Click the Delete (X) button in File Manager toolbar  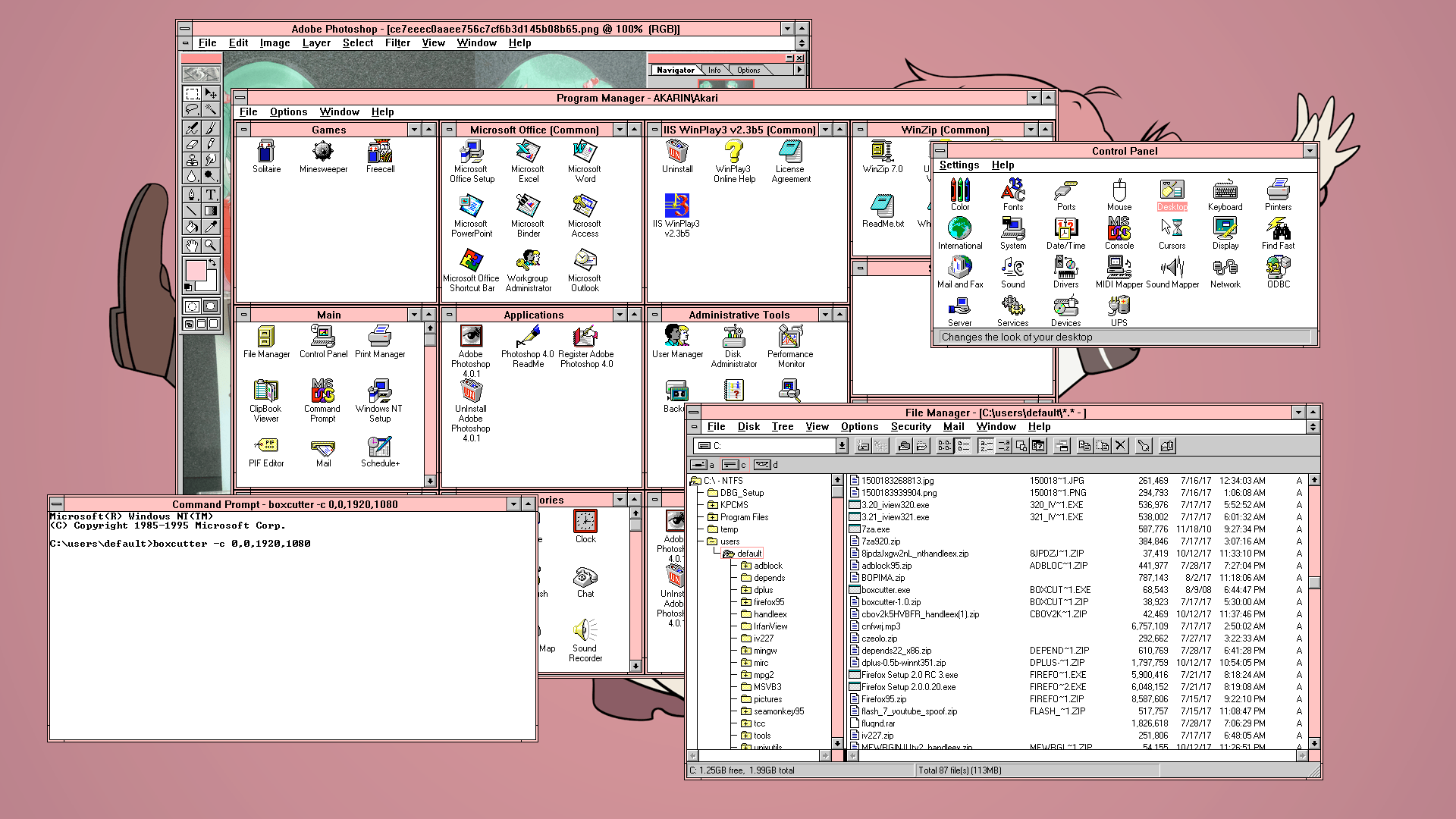1121,446
